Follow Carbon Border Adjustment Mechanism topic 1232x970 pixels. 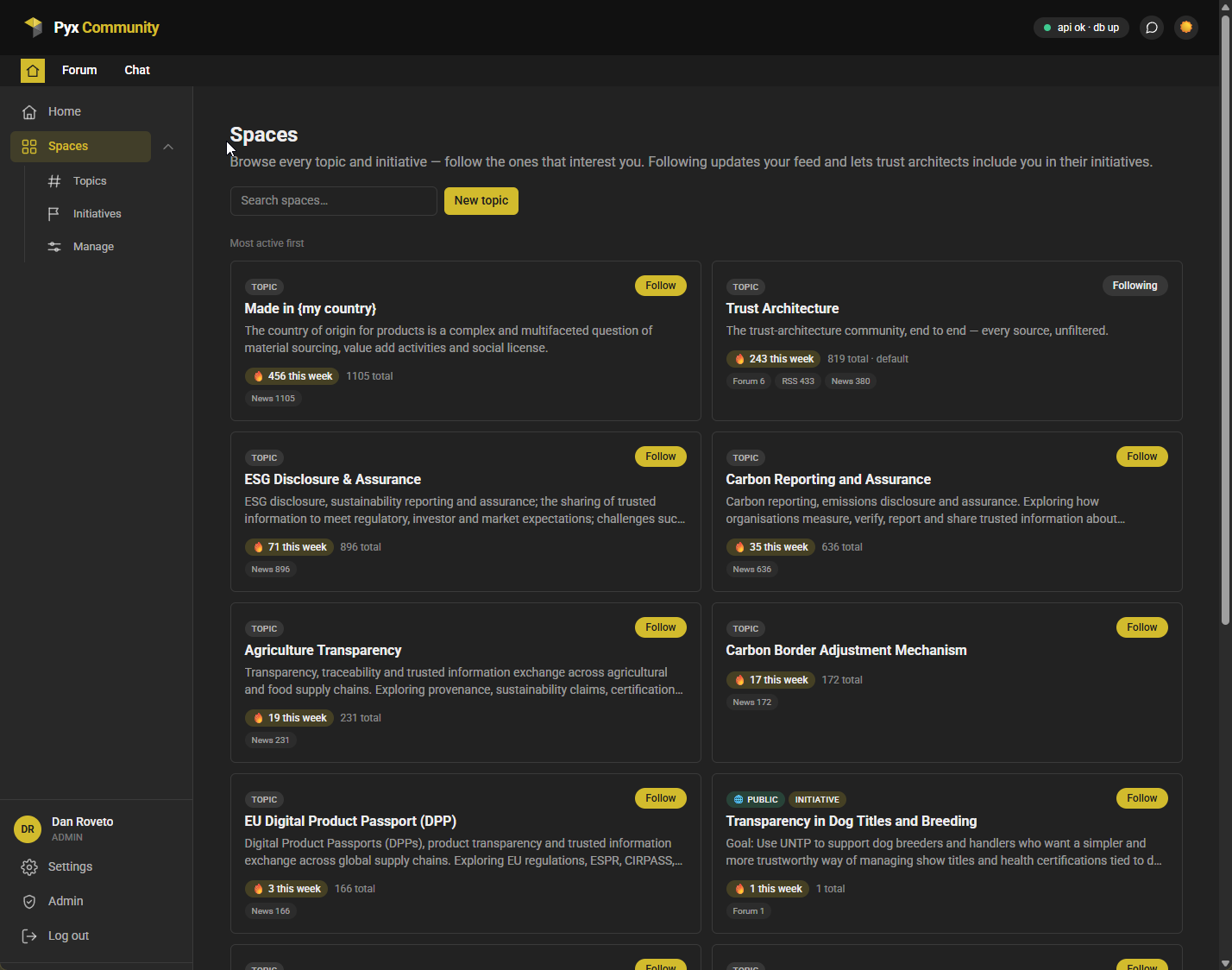click(1142, 627)
